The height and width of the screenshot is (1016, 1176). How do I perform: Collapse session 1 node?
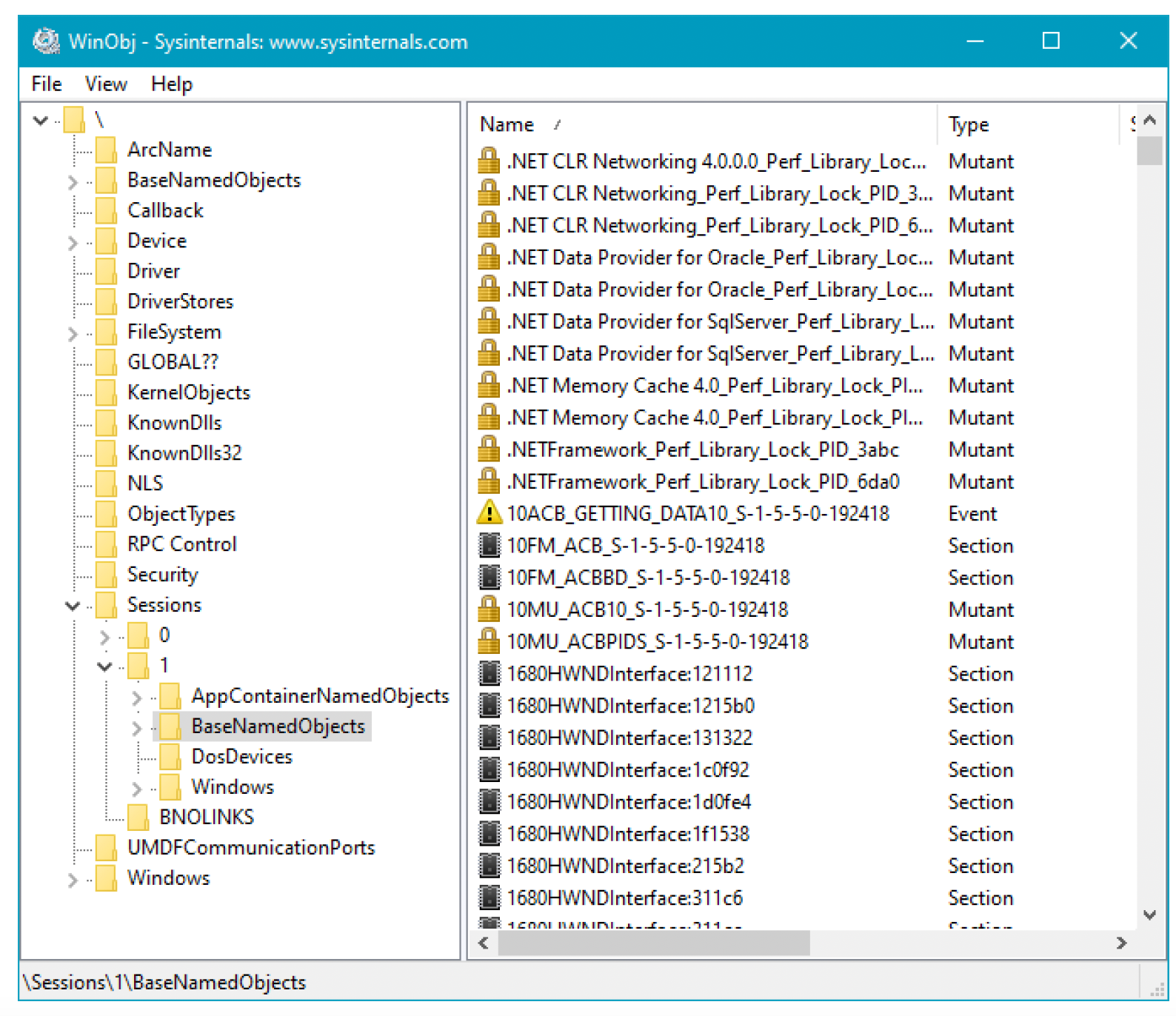pyautogui.click(x=104, y=666)
